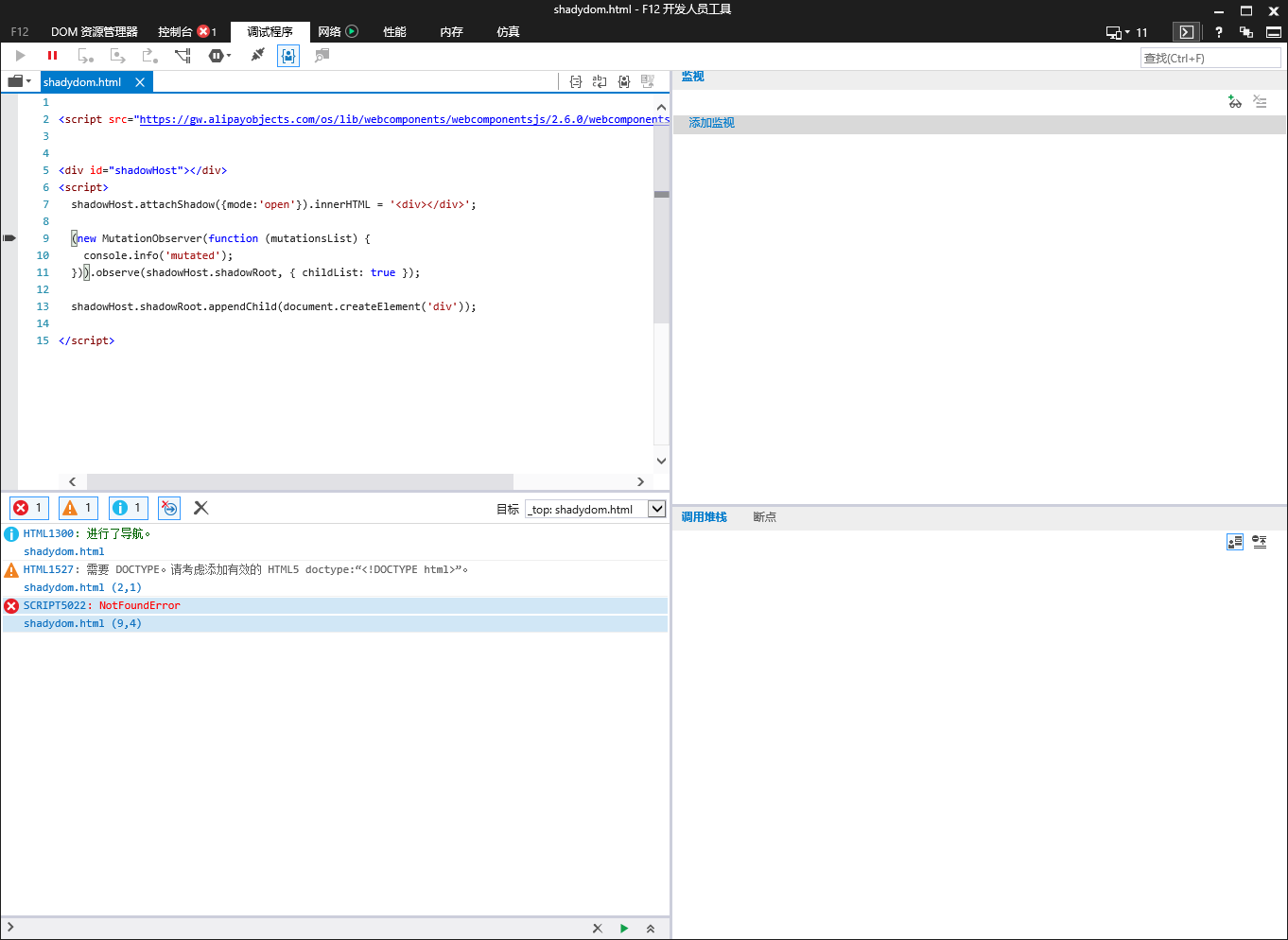Switch to the DOM 资源管理器 tab
1288x940 pixels.
click(95, 31)
